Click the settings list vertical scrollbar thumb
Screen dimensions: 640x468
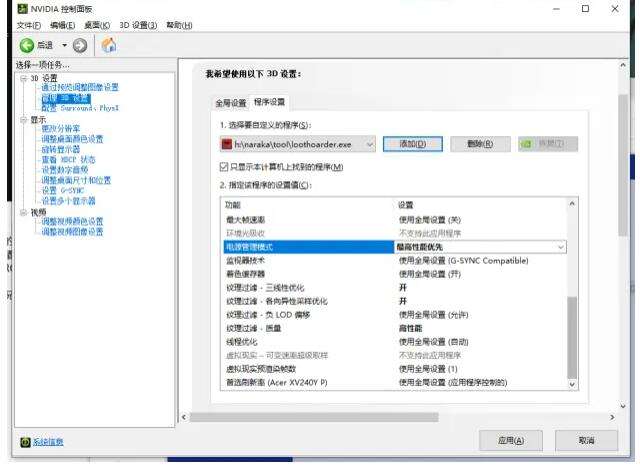point(572,337)
